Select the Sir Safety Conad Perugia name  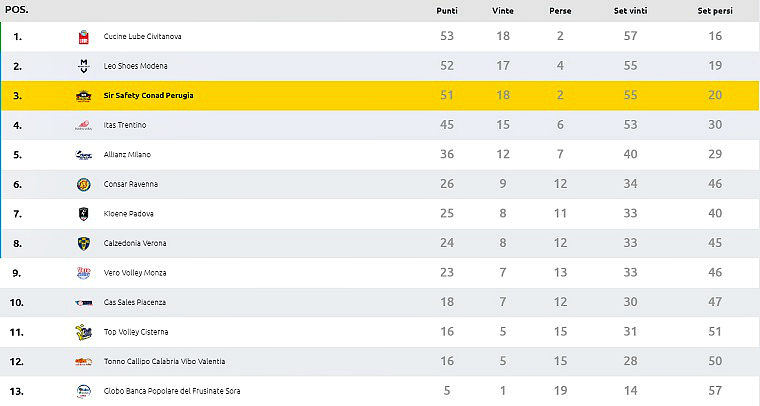tap(148, 95)
